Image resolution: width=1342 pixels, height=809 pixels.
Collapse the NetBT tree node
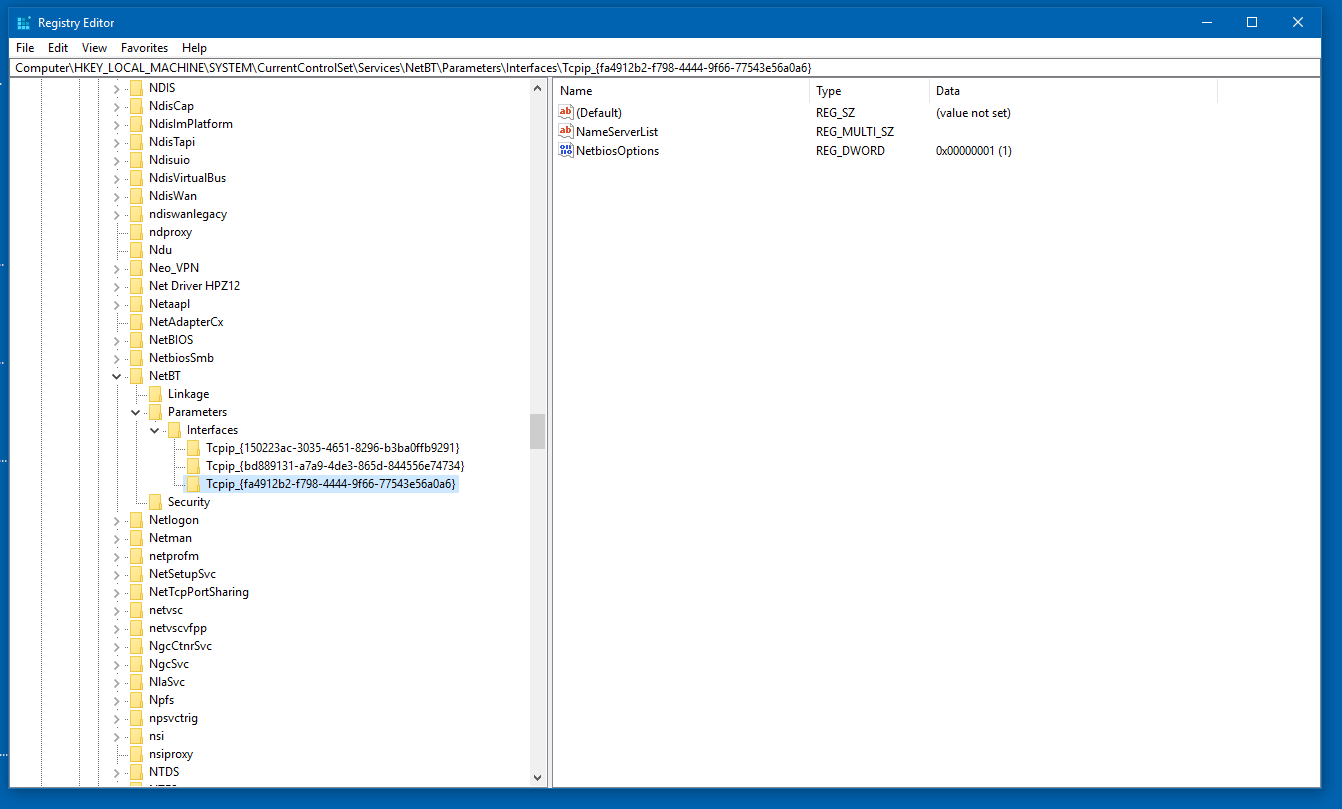117,376
